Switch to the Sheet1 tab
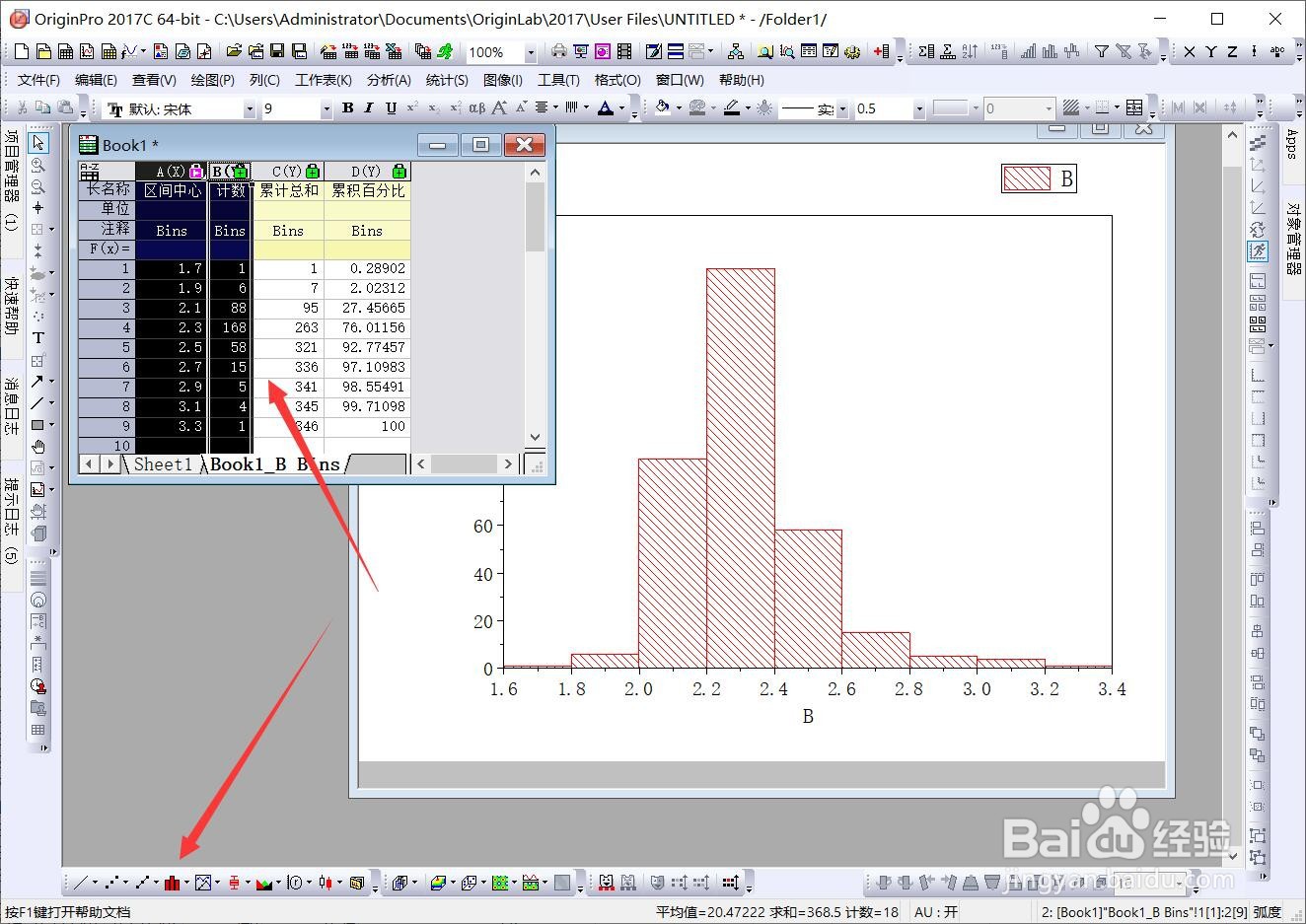The image size is (1306, 924). pos(163,464)
